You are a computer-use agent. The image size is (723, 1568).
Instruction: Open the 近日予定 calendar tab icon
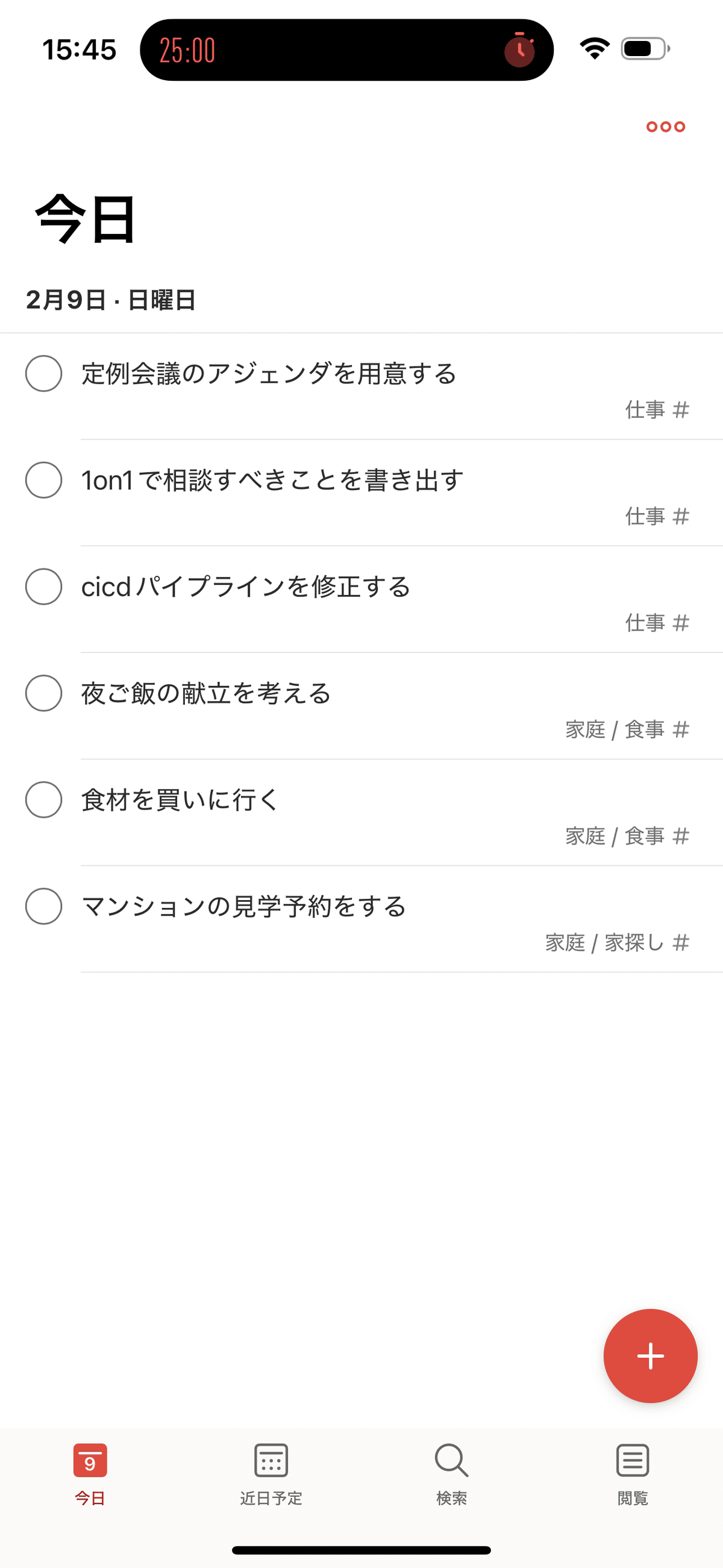(x=271, y=1460)
